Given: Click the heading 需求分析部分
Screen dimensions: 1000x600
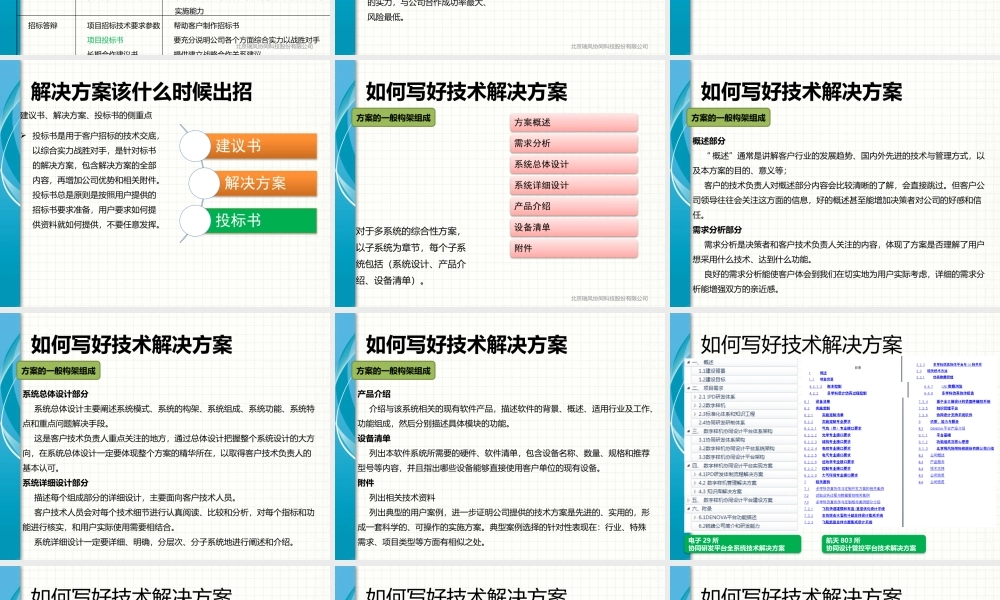Looking at the screenshot, I should (717, 230).
